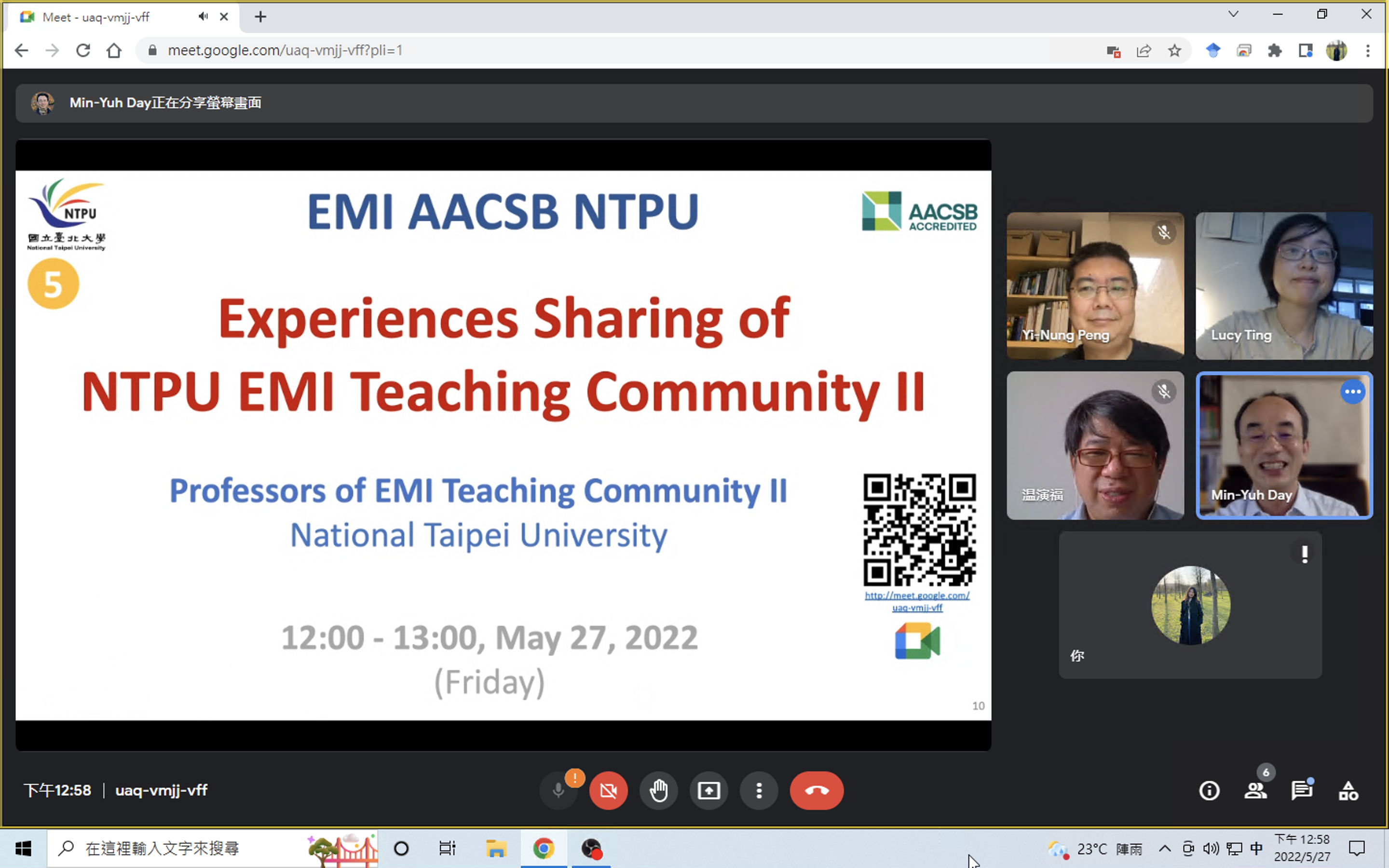Toggle the microphone mute button
1389x868 pixels.
coord(558,791)
